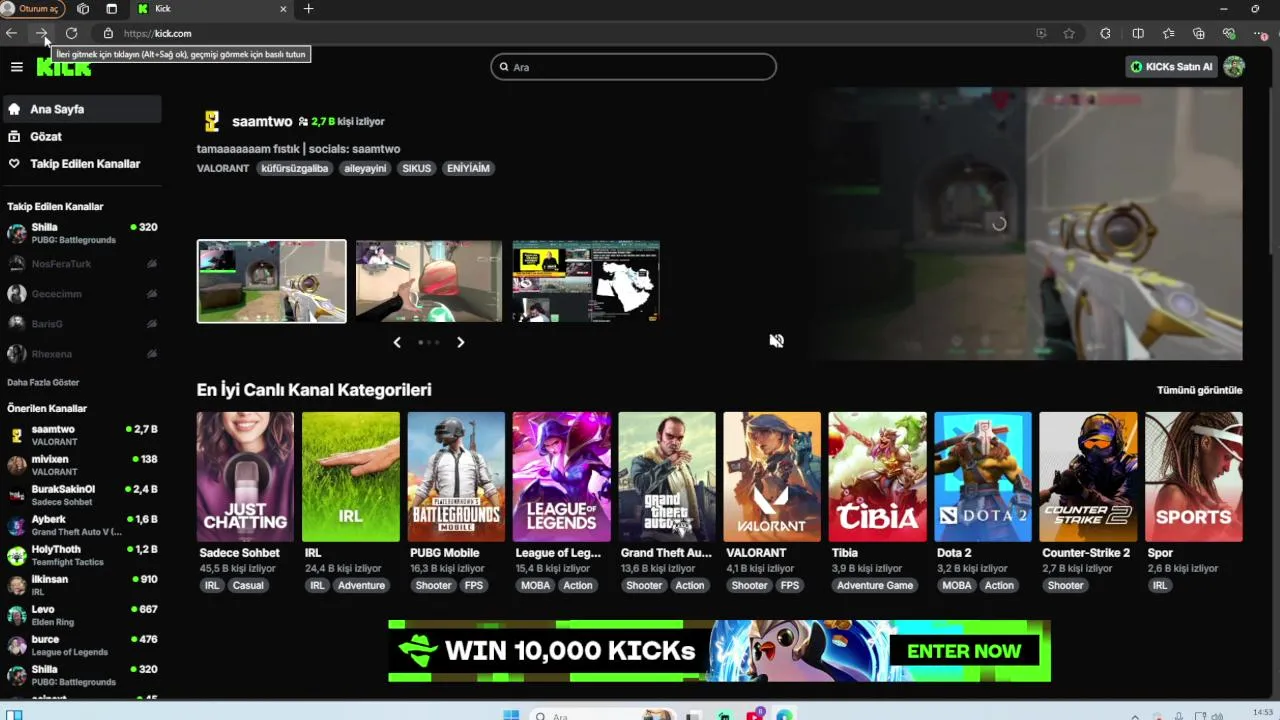Open tab actions menu icon

(111, 8)
